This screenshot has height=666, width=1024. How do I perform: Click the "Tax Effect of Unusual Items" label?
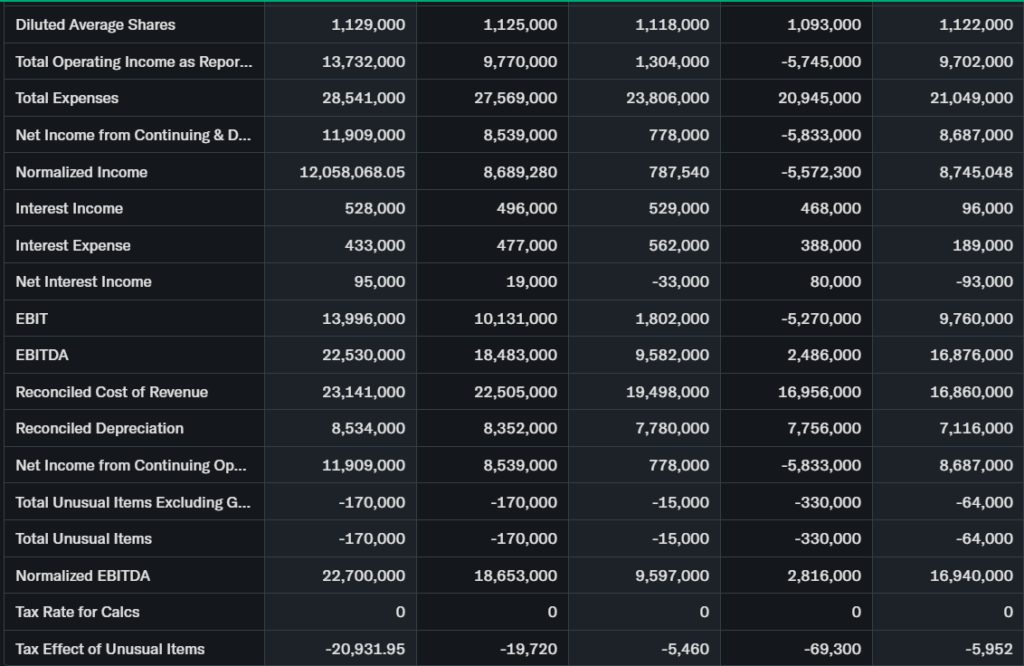point(110,649)
